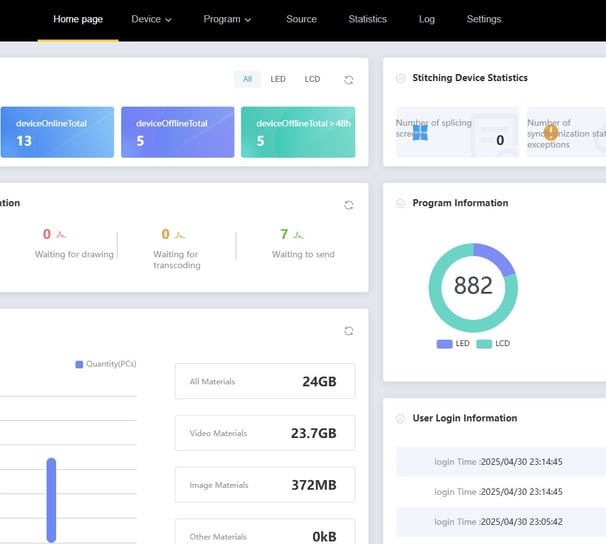Select the All device filter
This screenshot has width=606, height=544.
click(x=247, y=79)
